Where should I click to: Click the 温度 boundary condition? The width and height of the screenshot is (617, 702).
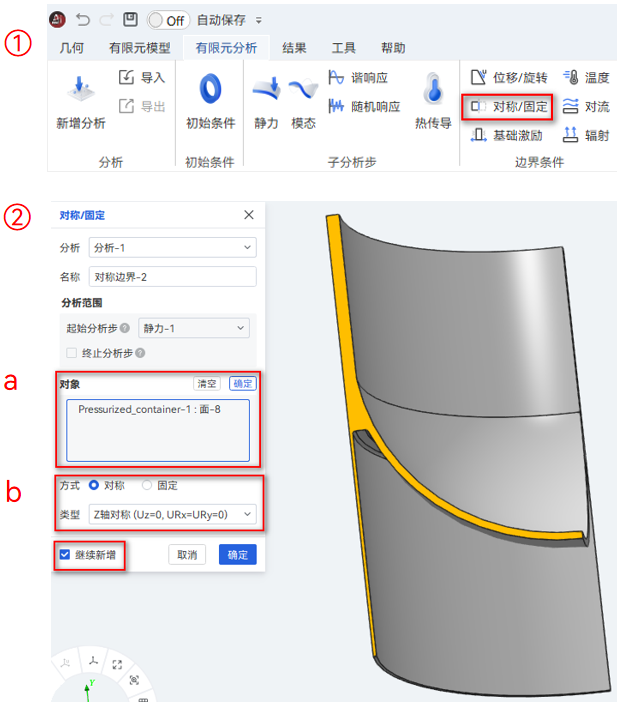[586, 77]
